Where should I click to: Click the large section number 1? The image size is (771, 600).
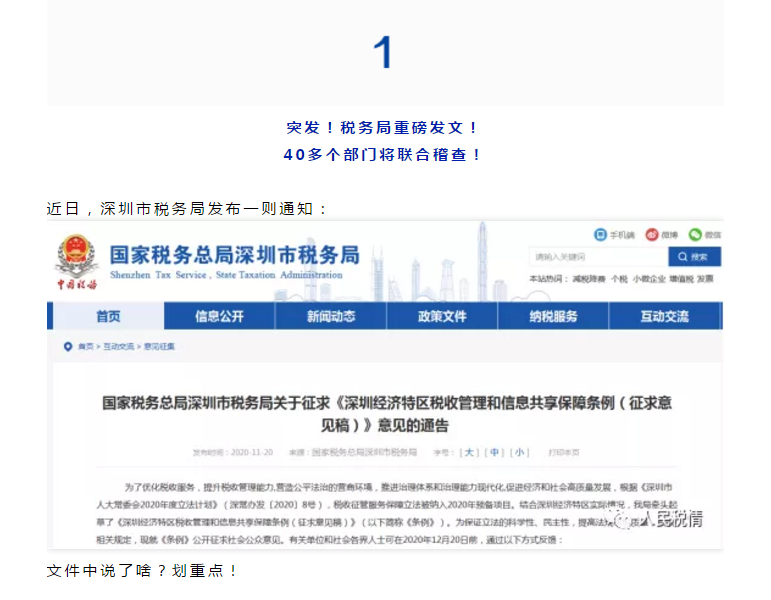tap(383, 52)
